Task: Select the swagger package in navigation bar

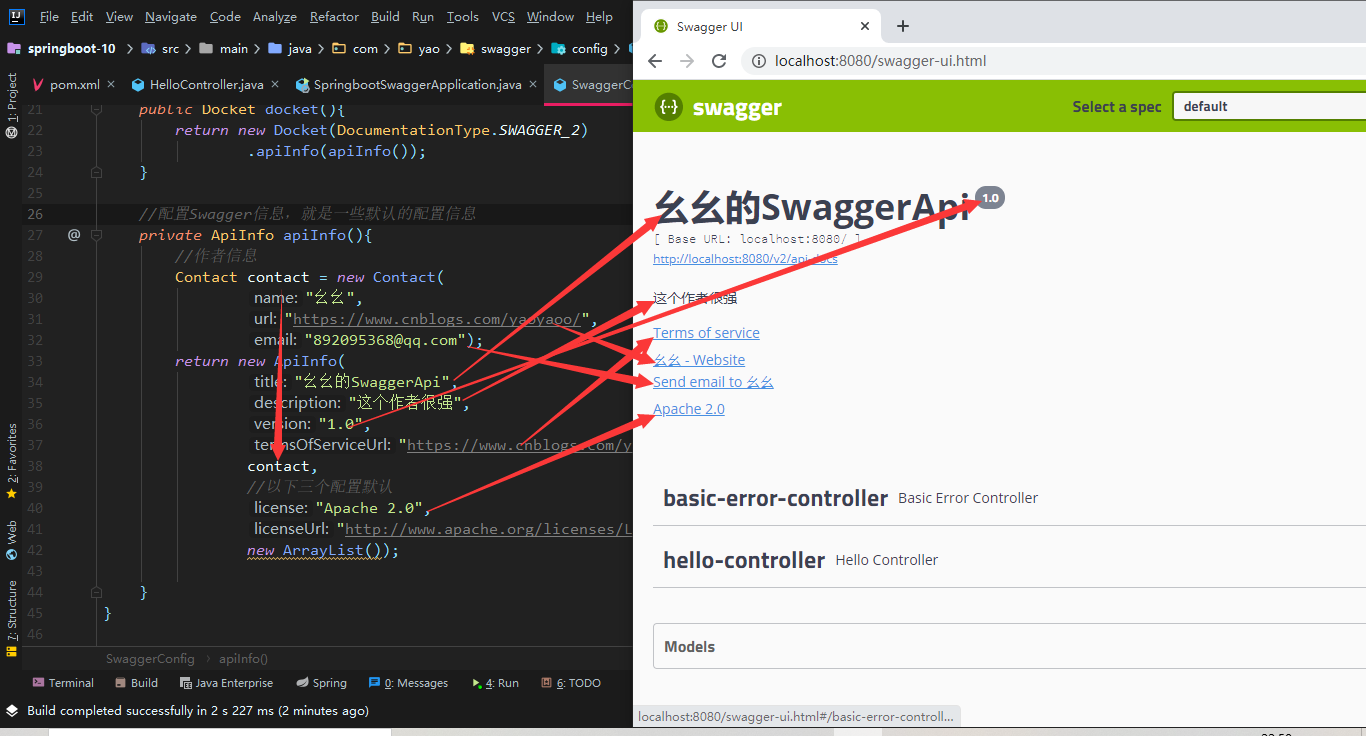Action: (495, 48)
